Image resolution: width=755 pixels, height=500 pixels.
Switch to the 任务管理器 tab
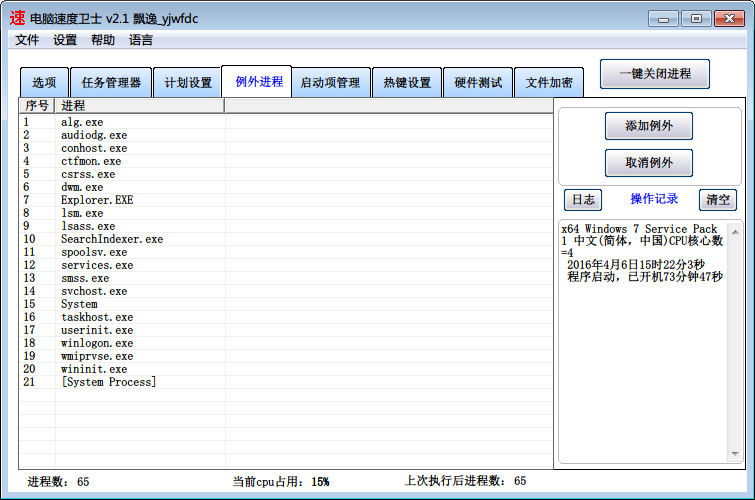pyautogui.click(x=111, y=83)
